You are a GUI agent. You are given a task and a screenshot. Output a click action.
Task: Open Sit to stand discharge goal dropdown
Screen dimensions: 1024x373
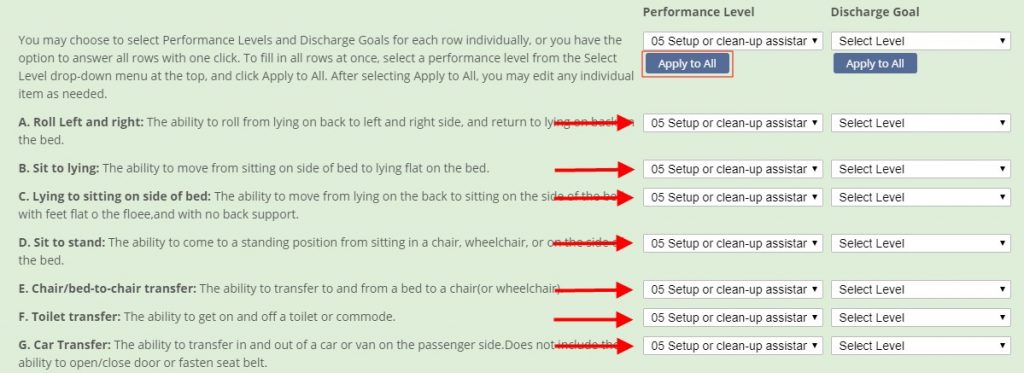pos(921,244)
